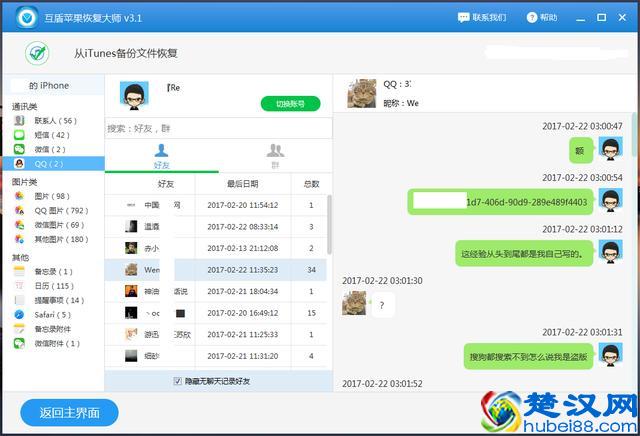The image size is (640, 436).
Task: Select 微信图片 (69) category
Action: 60,225
